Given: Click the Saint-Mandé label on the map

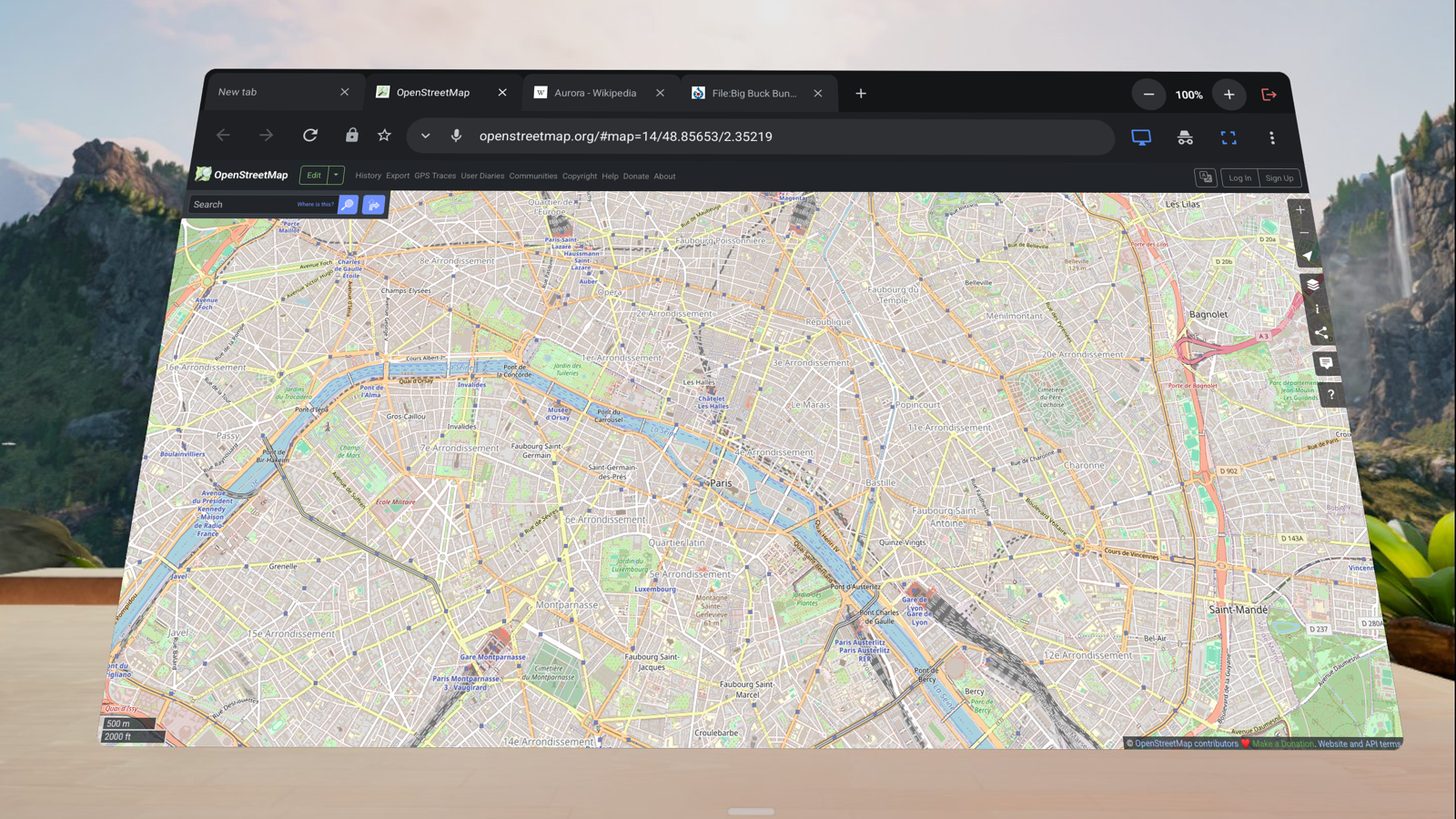Looking at the screenshot, I should click(x=1238, y=610).
